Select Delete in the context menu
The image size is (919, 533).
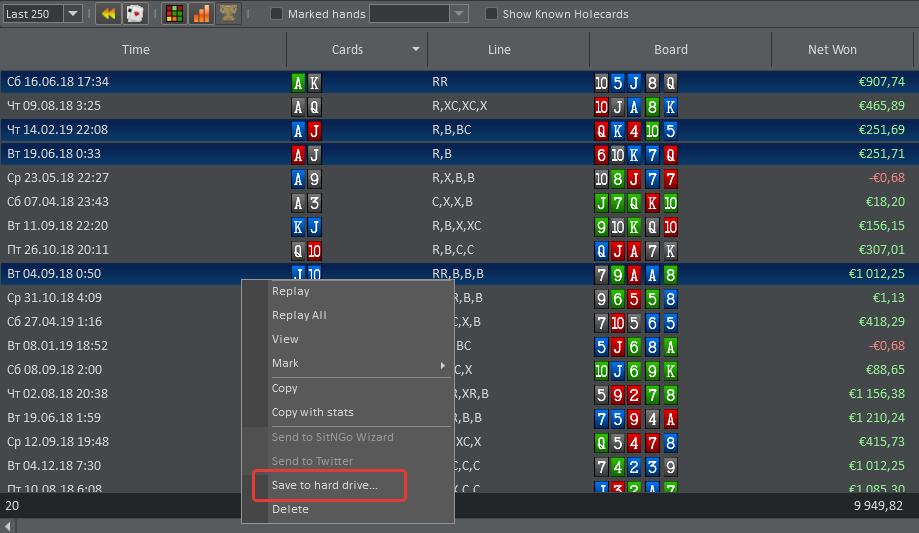tap(290, 509)
